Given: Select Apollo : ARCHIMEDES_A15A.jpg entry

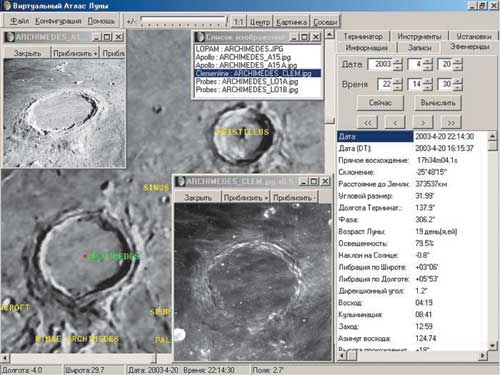Looking at the screenshot, I should [257, 65].
